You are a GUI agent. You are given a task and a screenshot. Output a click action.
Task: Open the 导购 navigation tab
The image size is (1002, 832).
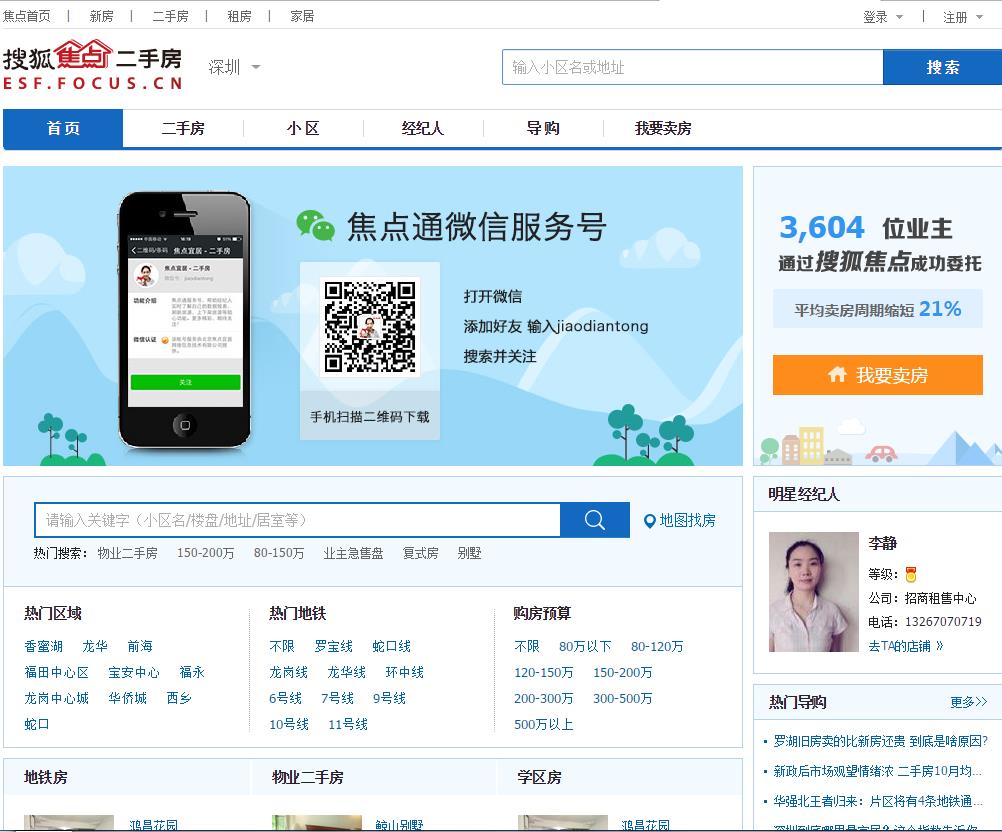point(543,128)
